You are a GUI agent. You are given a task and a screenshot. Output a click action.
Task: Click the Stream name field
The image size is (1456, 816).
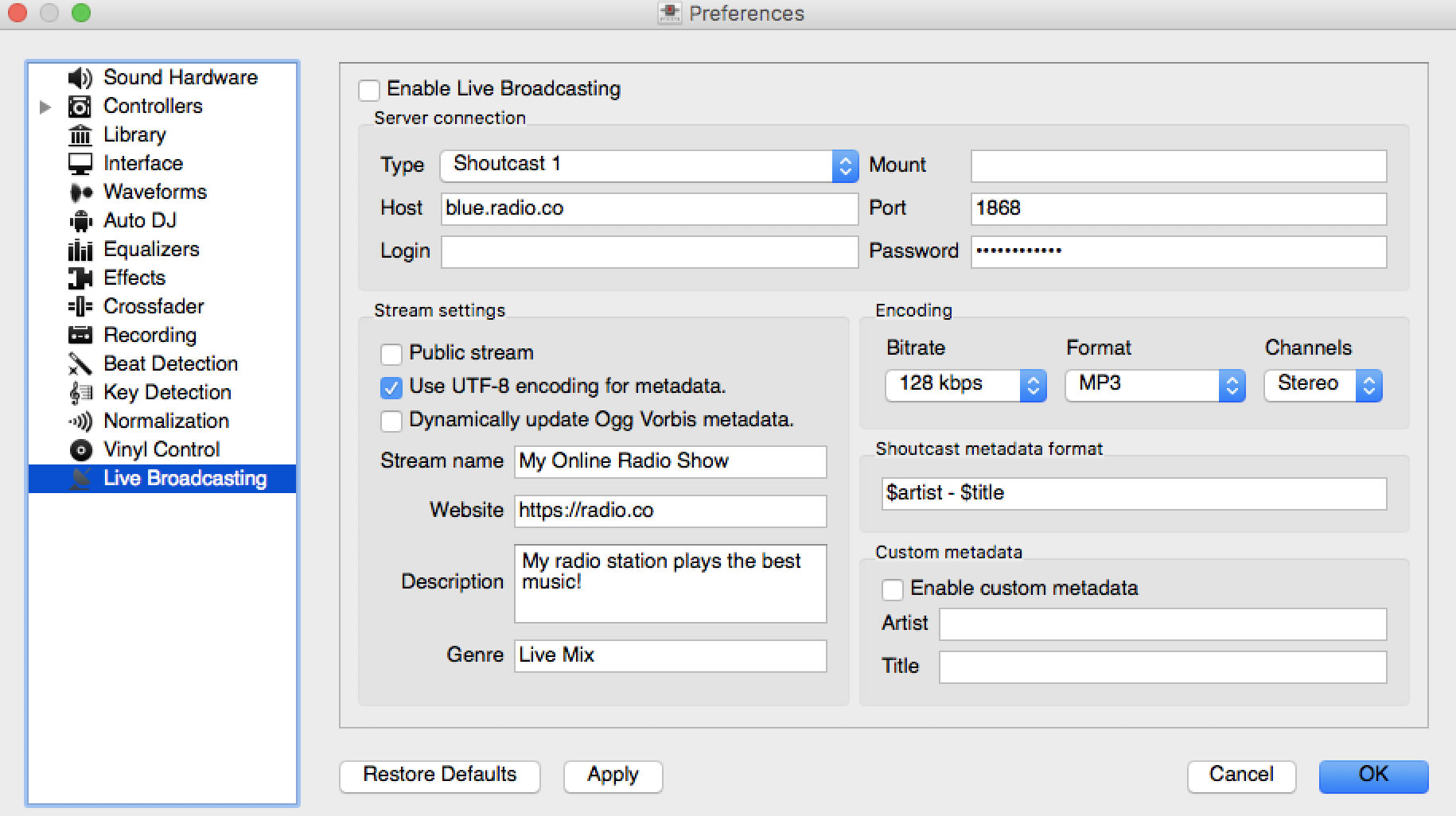(670, 461)
